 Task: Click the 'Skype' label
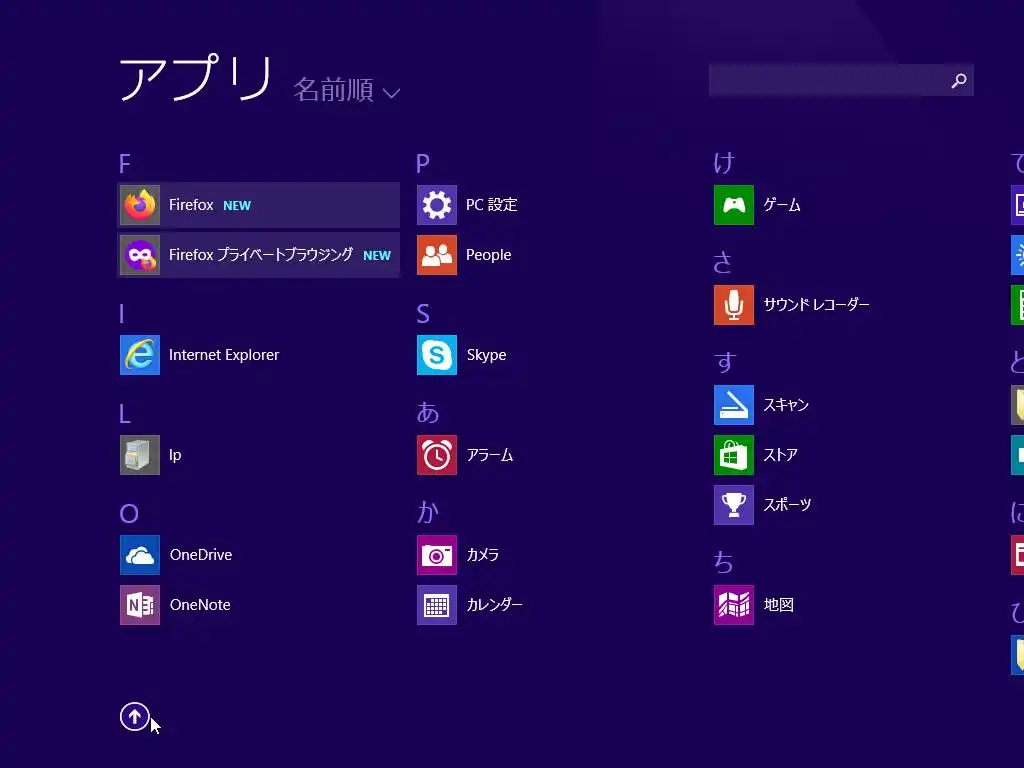pos(487,355)
